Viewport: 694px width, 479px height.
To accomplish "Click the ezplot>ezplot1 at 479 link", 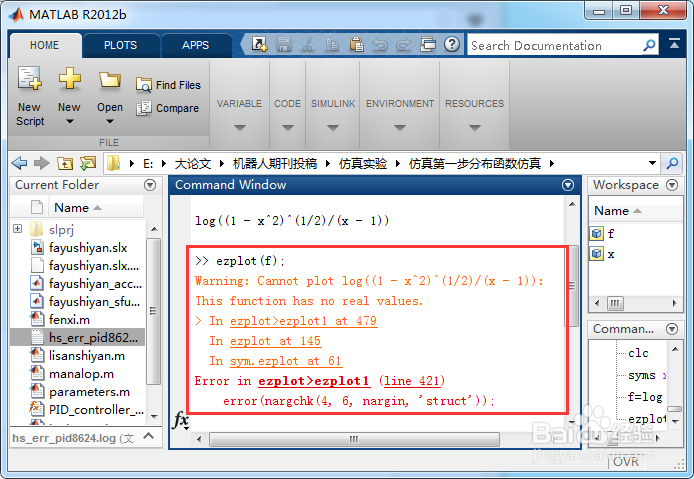I will point(303,321).
